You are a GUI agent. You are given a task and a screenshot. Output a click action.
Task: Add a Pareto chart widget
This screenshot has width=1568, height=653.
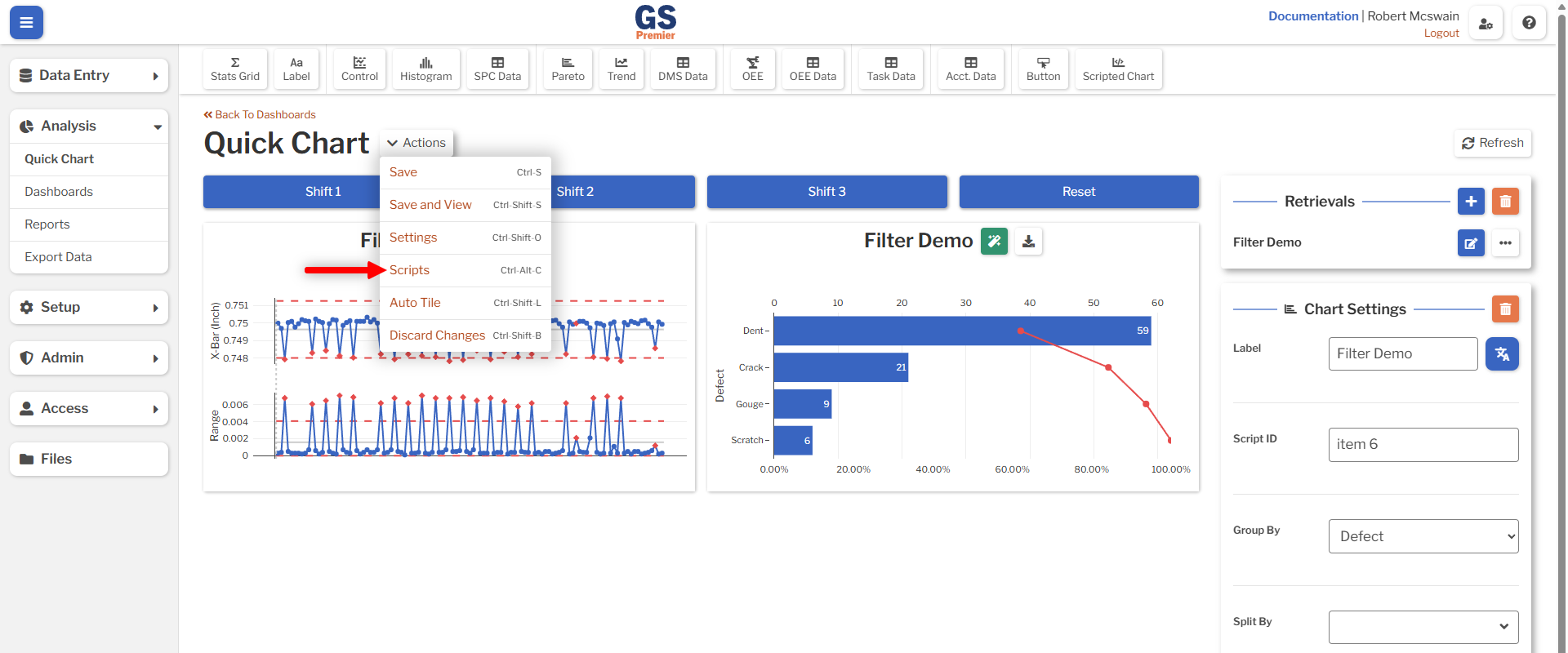point(568,69)
